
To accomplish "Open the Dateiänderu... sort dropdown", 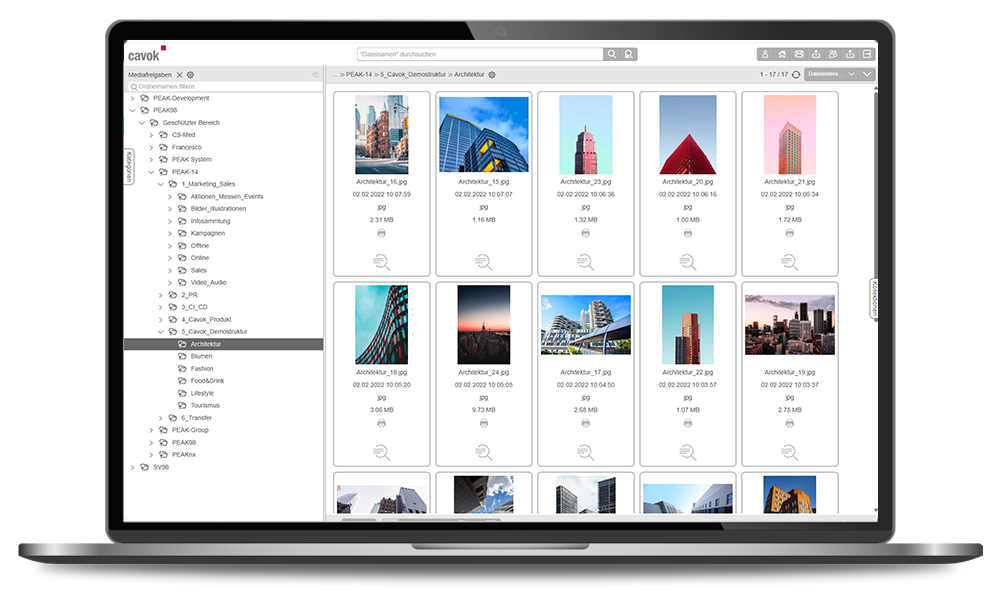I will click(831, 74).
